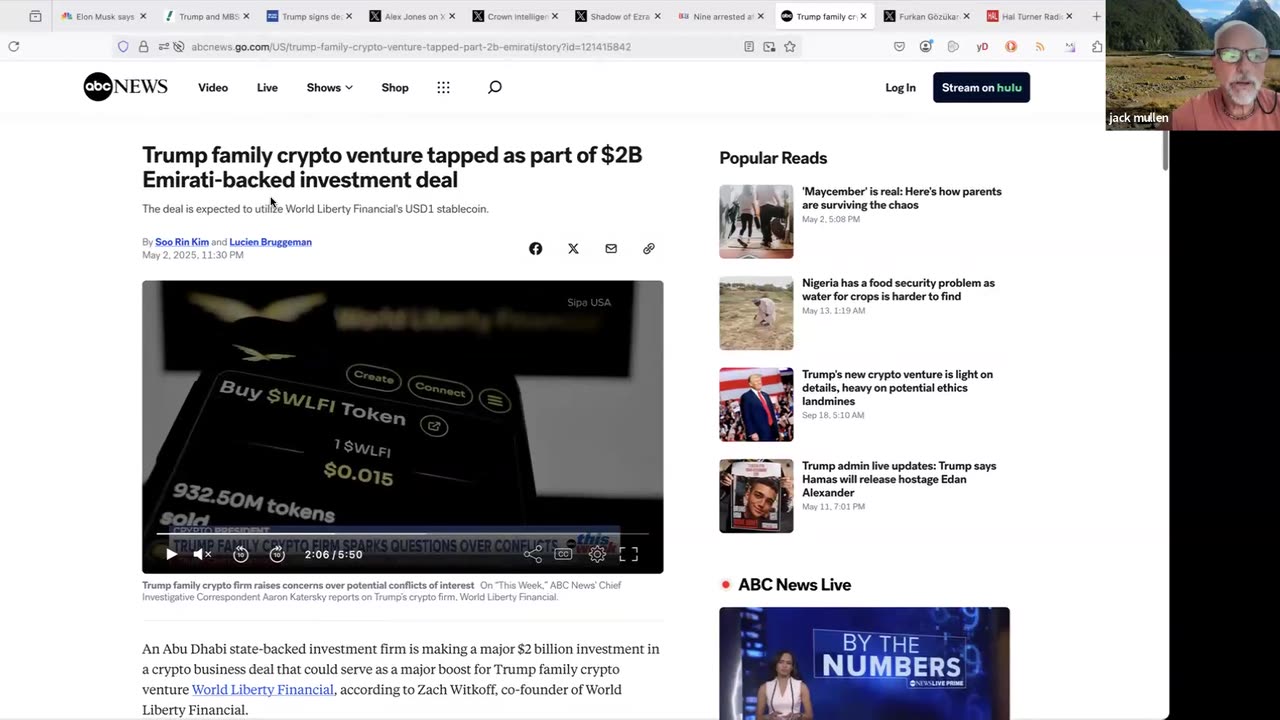This screenshot has height=720, width=1280.
Task: Switch to the Hal Turner Radio tab
Action: 1028,16
